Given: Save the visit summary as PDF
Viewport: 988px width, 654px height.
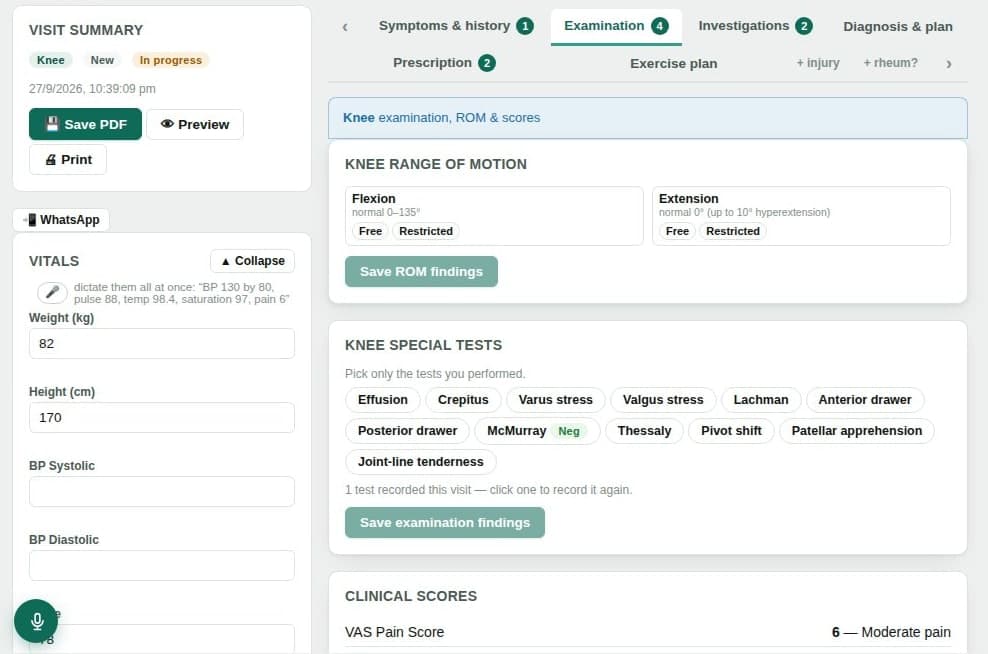Looking at the screenshot, I should [x=85, y=124].
